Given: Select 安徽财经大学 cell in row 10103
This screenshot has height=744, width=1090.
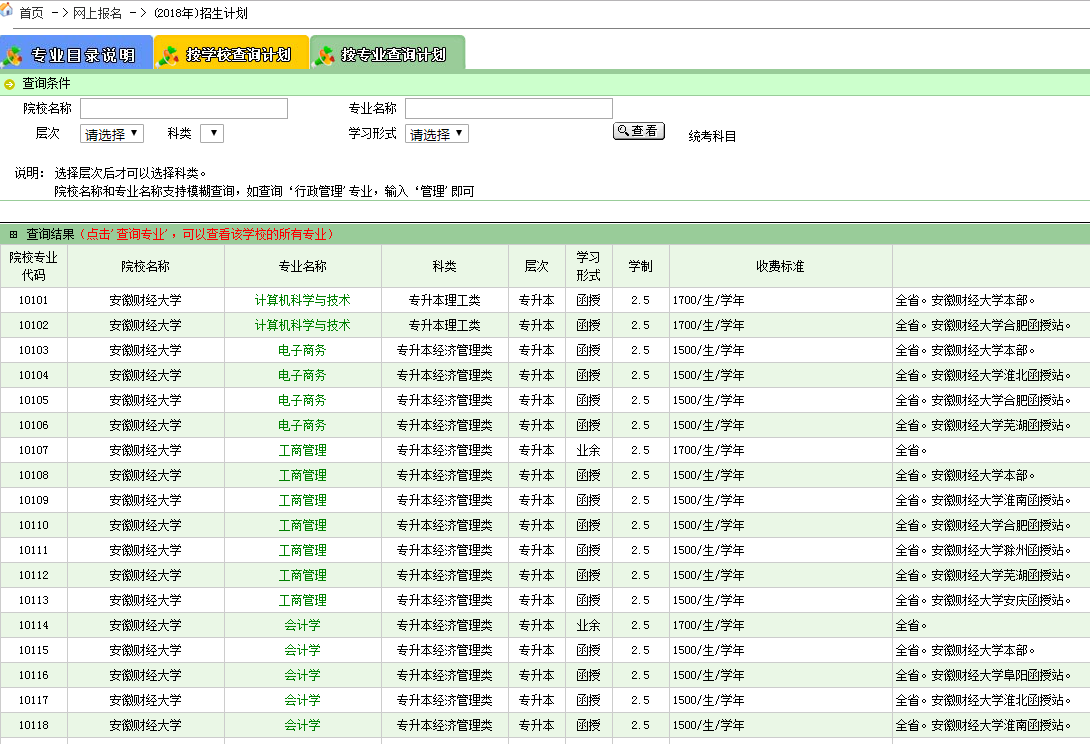Looking at the screenshot, I should [x=145, y=350].
